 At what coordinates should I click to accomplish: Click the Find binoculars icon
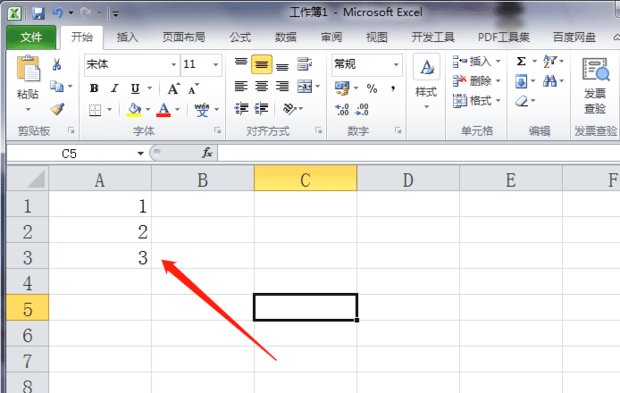click(550, 81)
